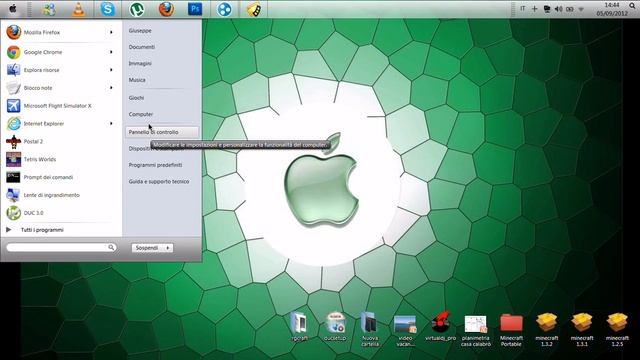
Task: Open the shutdown options arrow beside Sospendi
Action: click(x=168, y=248)
